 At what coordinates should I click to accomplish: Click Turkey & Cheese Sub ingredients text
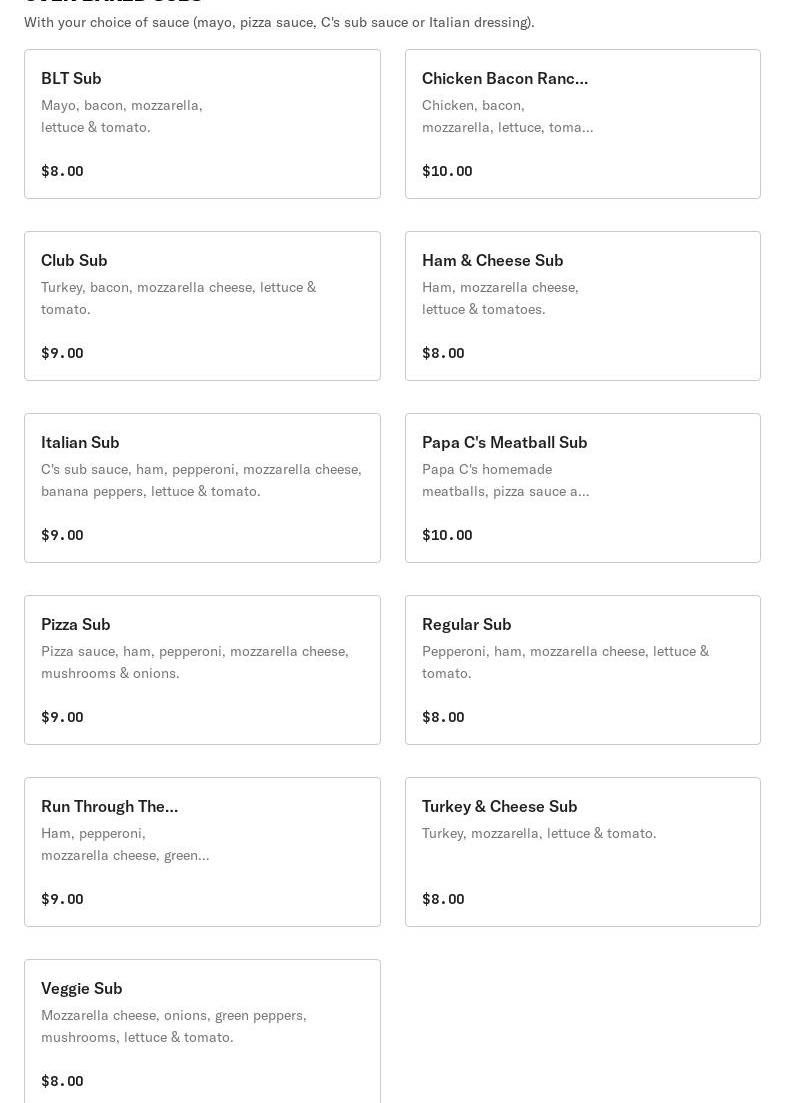[x=539, y=834]
